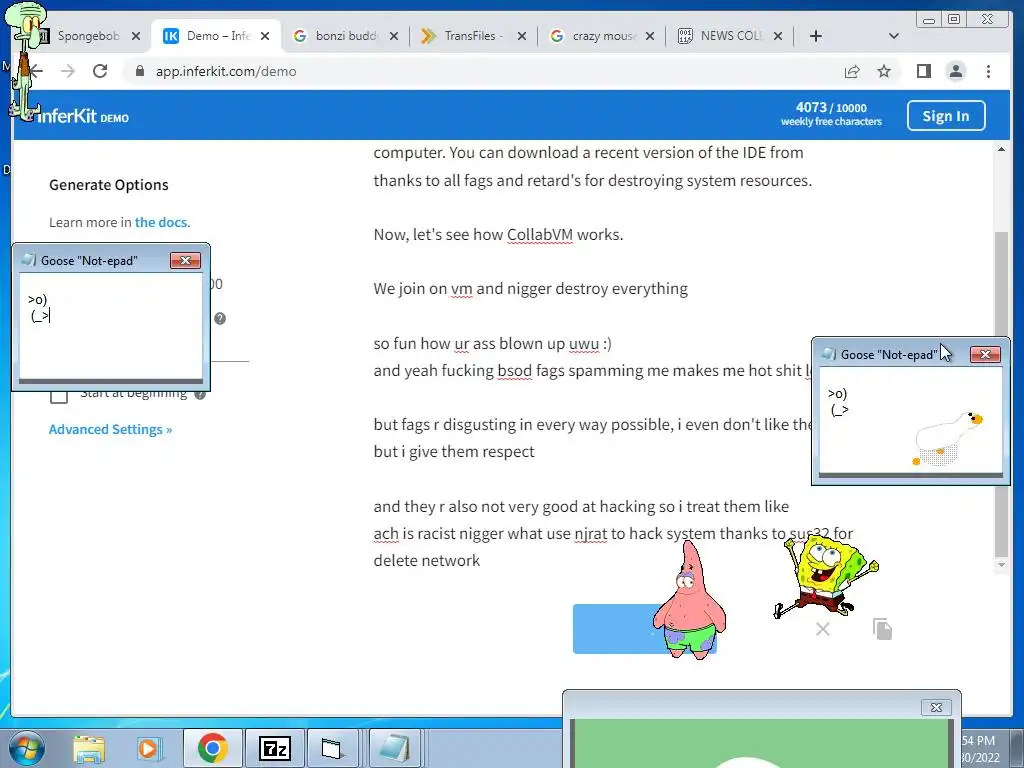The width and height of the screenshot is (1024, 768).
Task: Expand the tab search chevron
Action: 893,36
